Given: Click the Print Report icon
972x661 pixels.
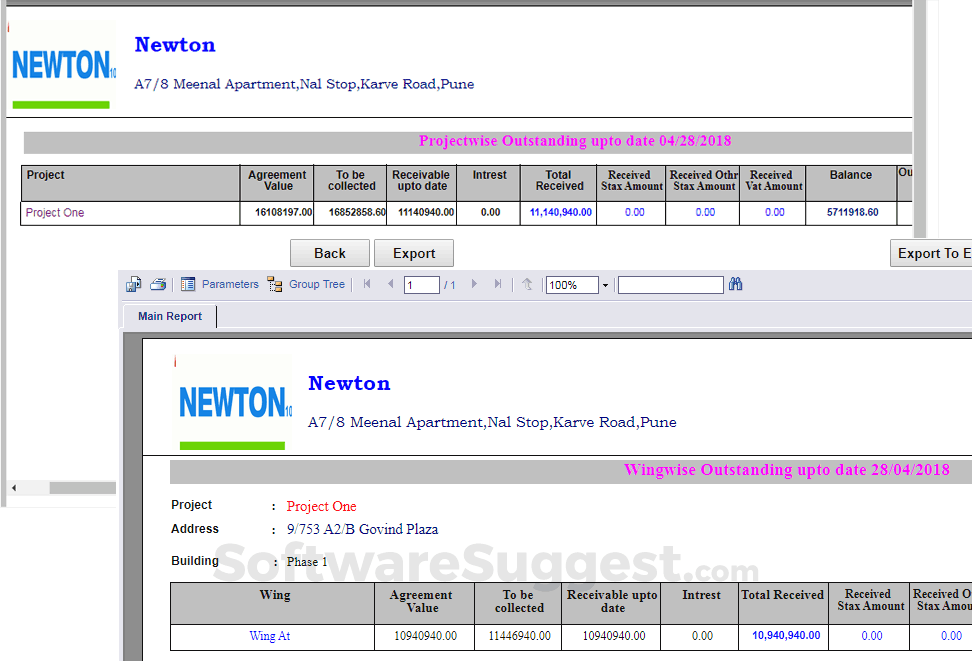Looking at the screenshot, I should coord(158,284).
